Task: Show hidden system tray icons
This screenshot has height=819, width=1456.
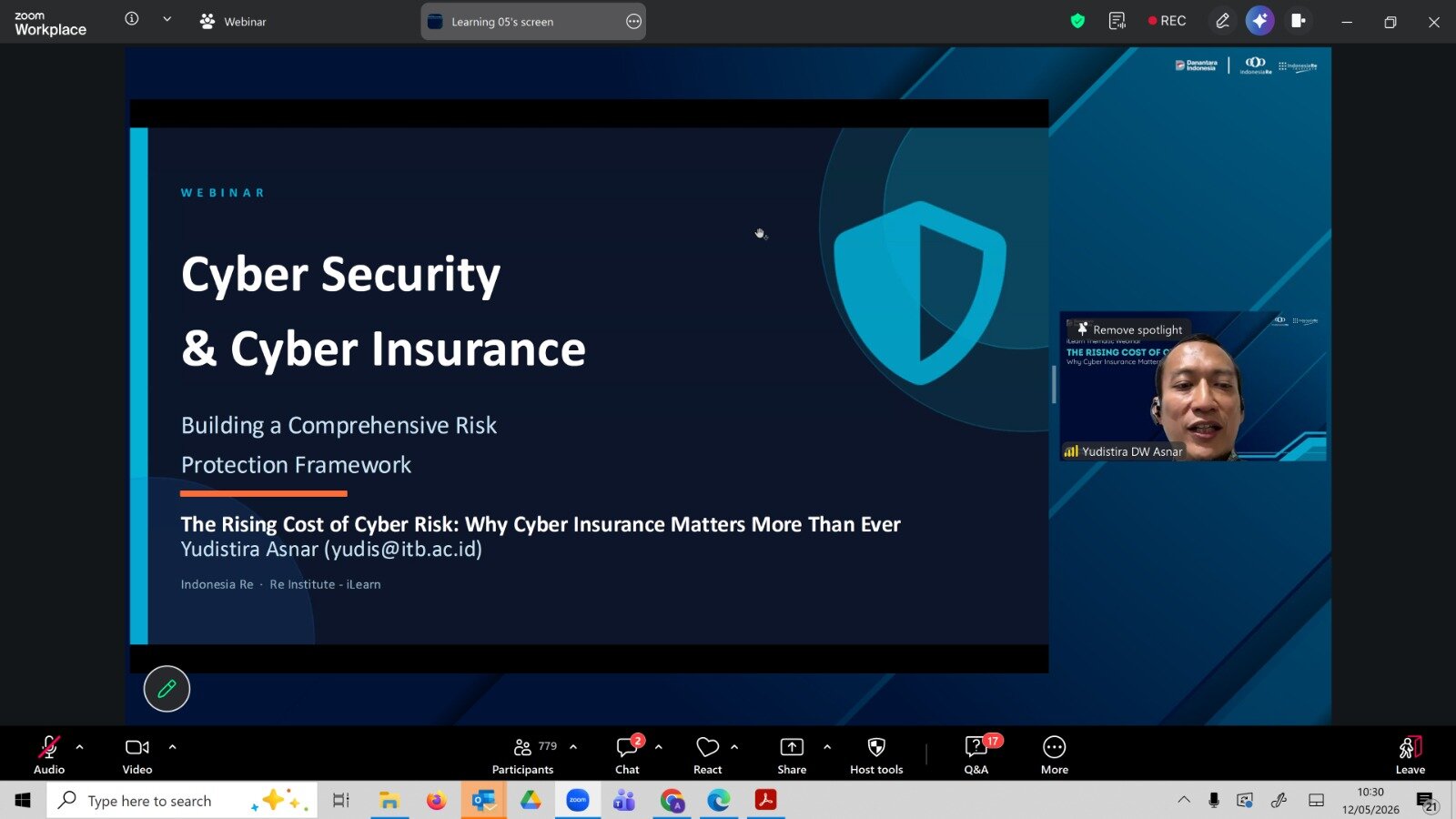Action: (1184, 800)
